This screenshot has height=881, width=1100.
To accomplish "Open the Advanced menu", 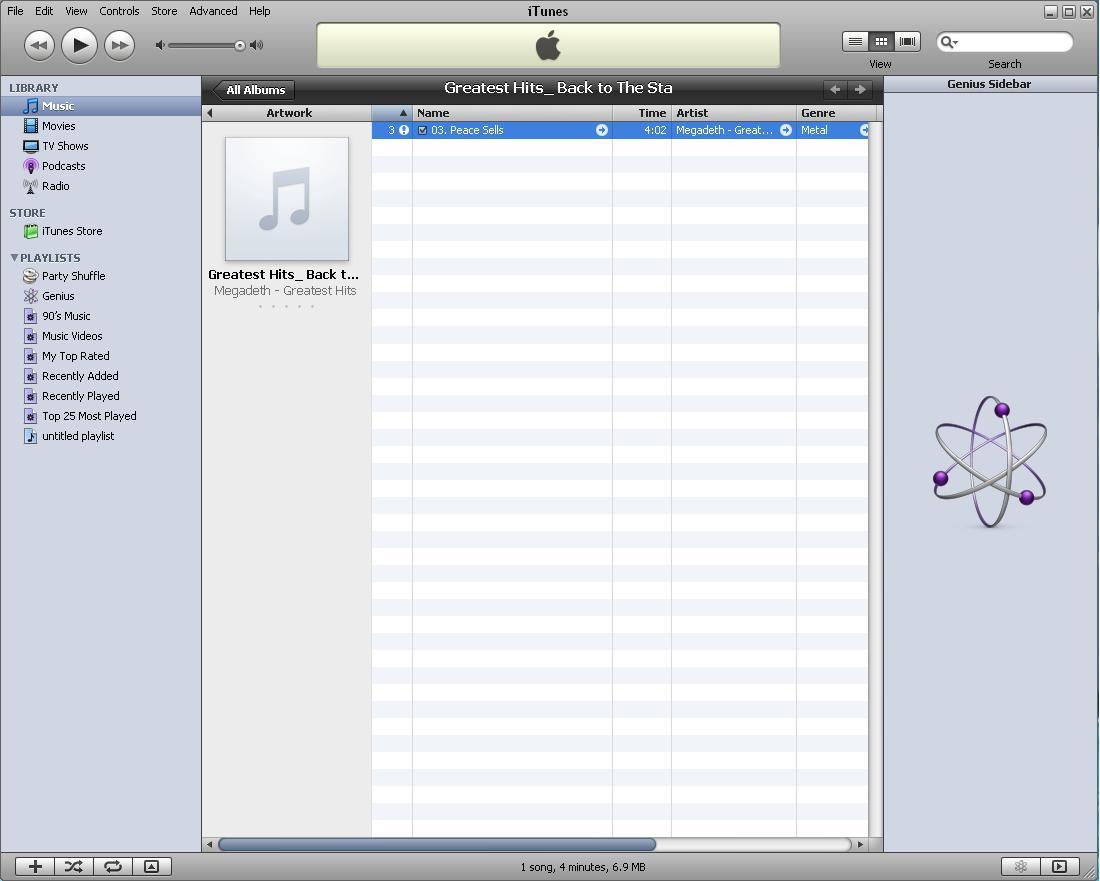I will tap(213, 11).
